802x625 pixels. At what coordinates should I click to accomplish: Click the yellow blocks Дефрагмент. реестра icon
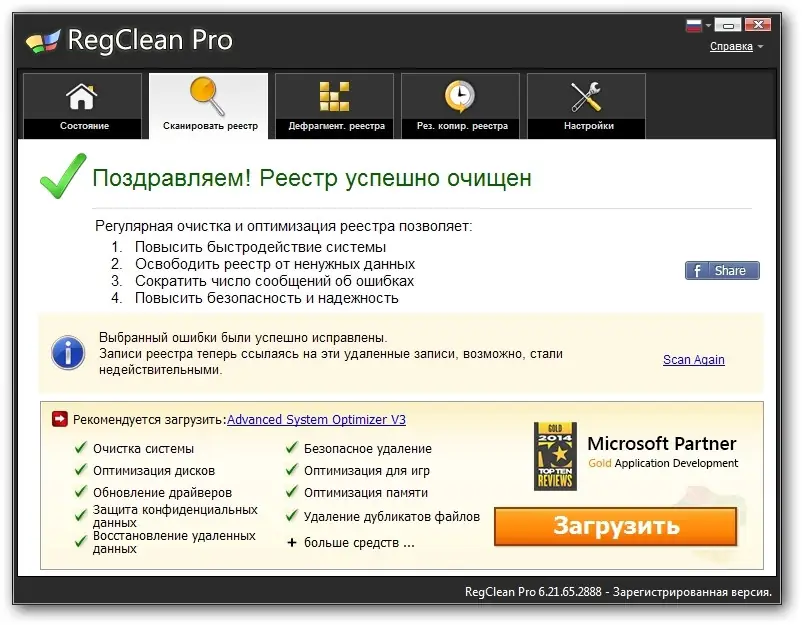[x=334, y=96]
